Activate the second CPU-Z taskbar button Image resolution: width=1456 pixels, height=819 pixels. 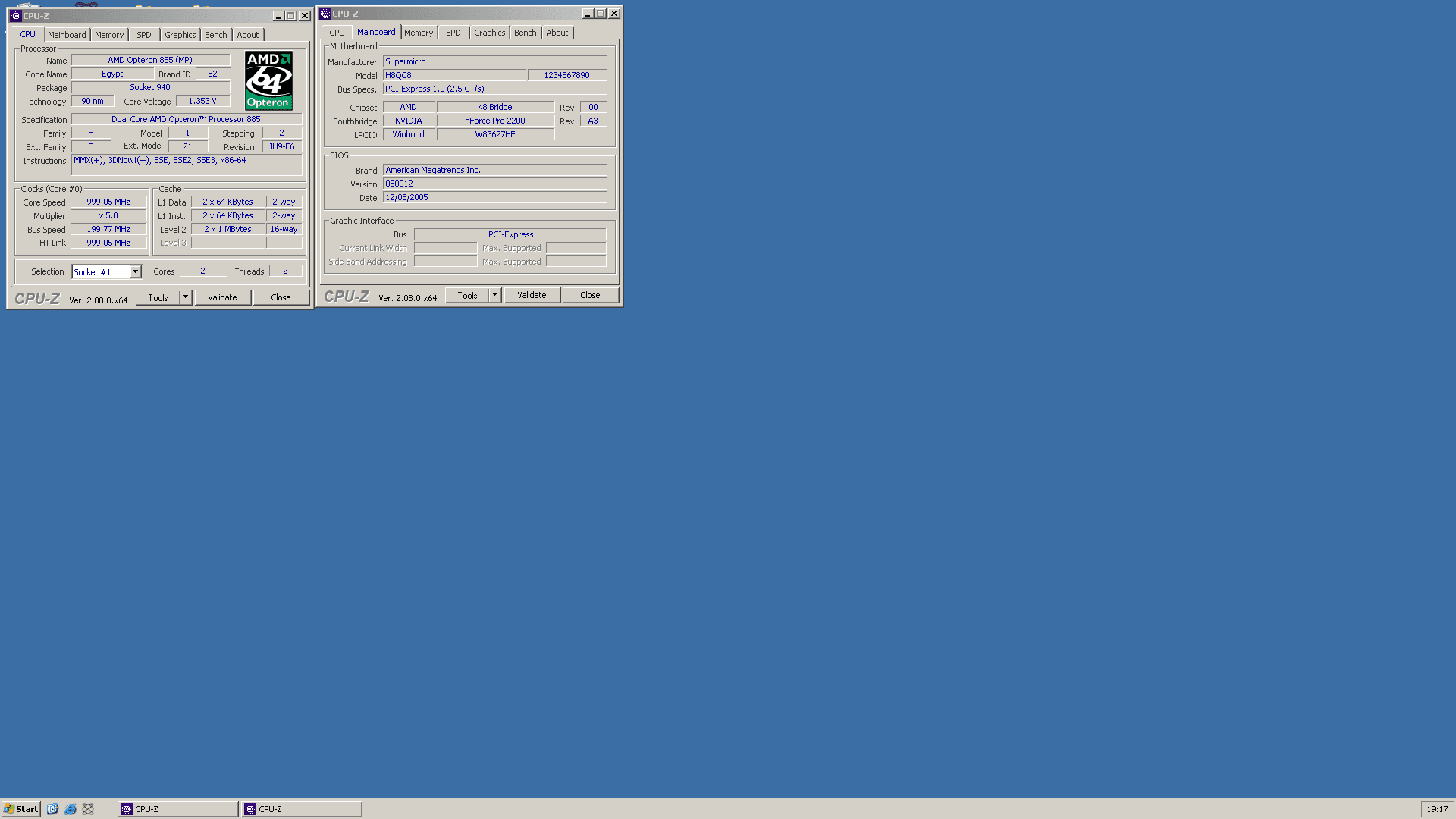click(x=302, y=809)
